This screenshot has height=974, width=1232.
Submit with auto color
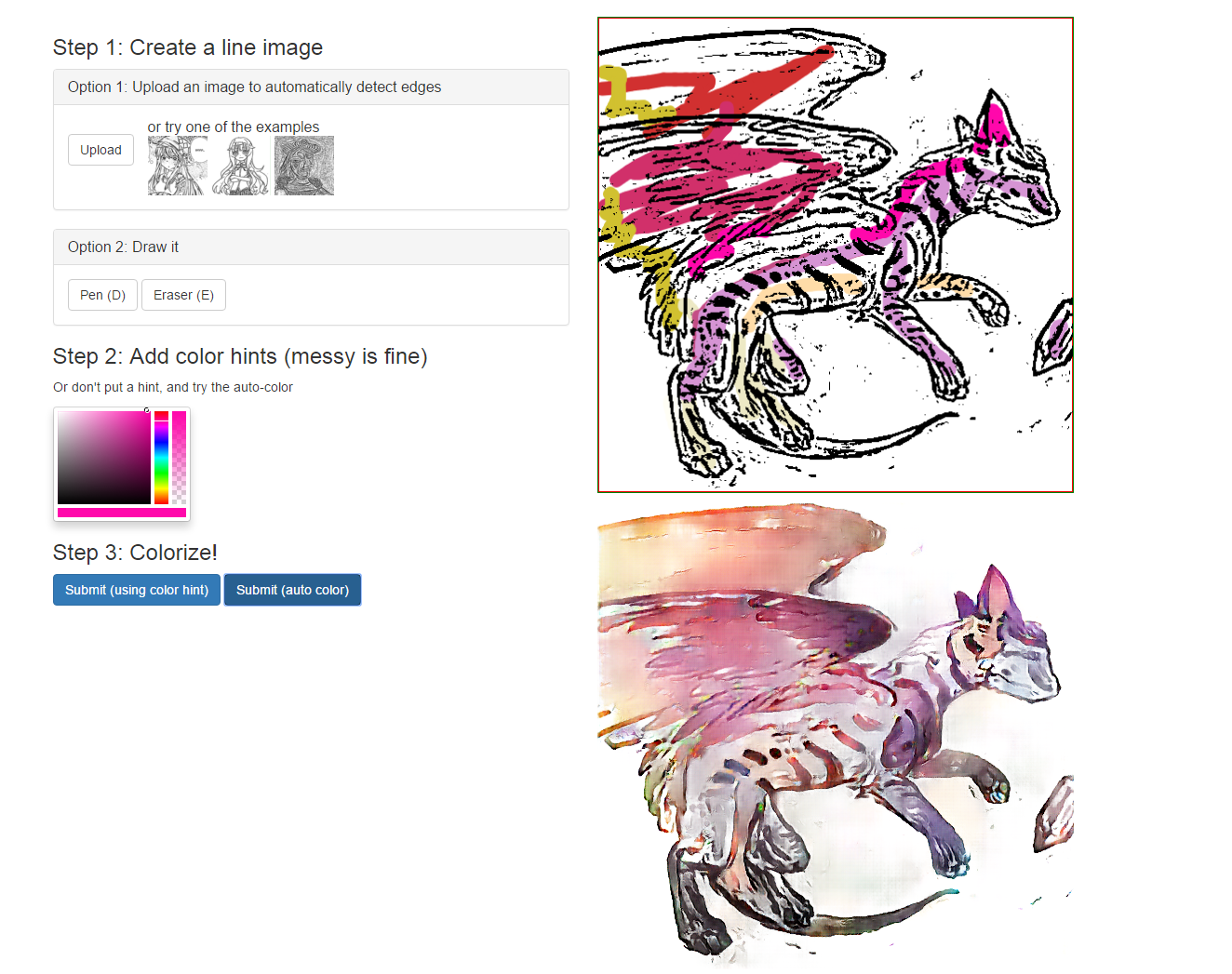(x=292, y=590)
